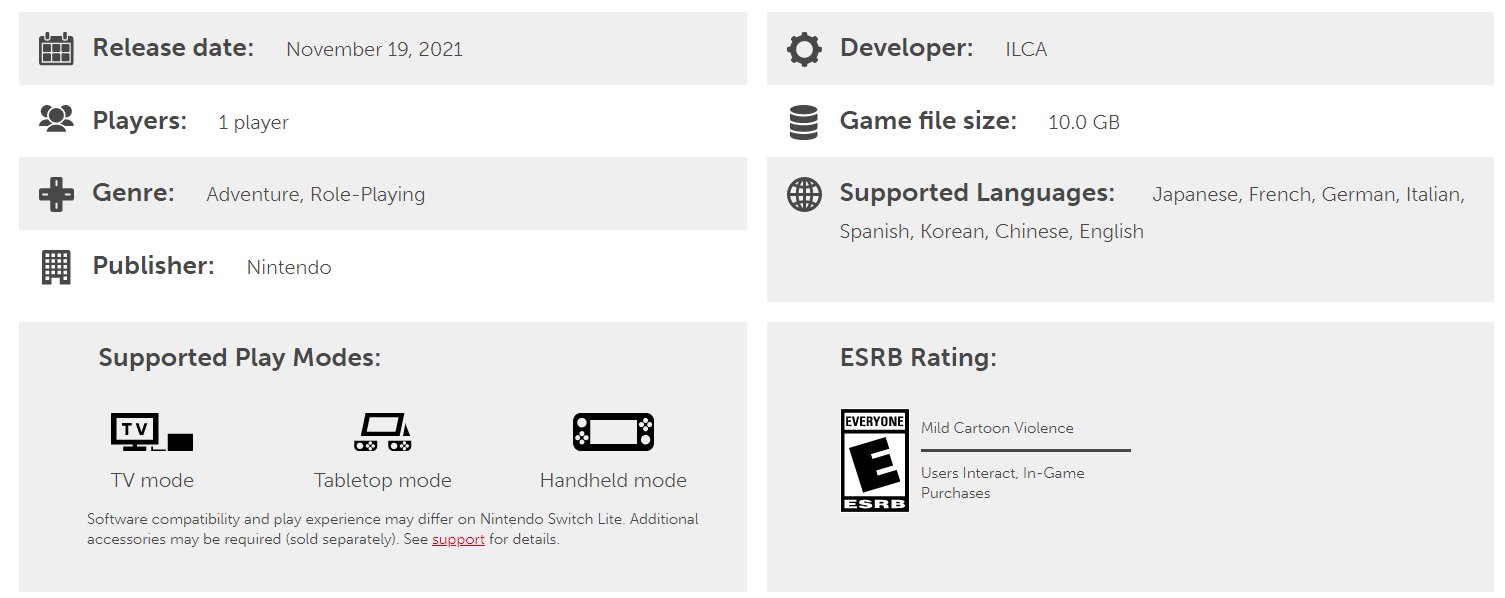Screen dimensions: 1505x598
Task: Click the Developer label
Action: pyautogui.click(x=906, y=47)
